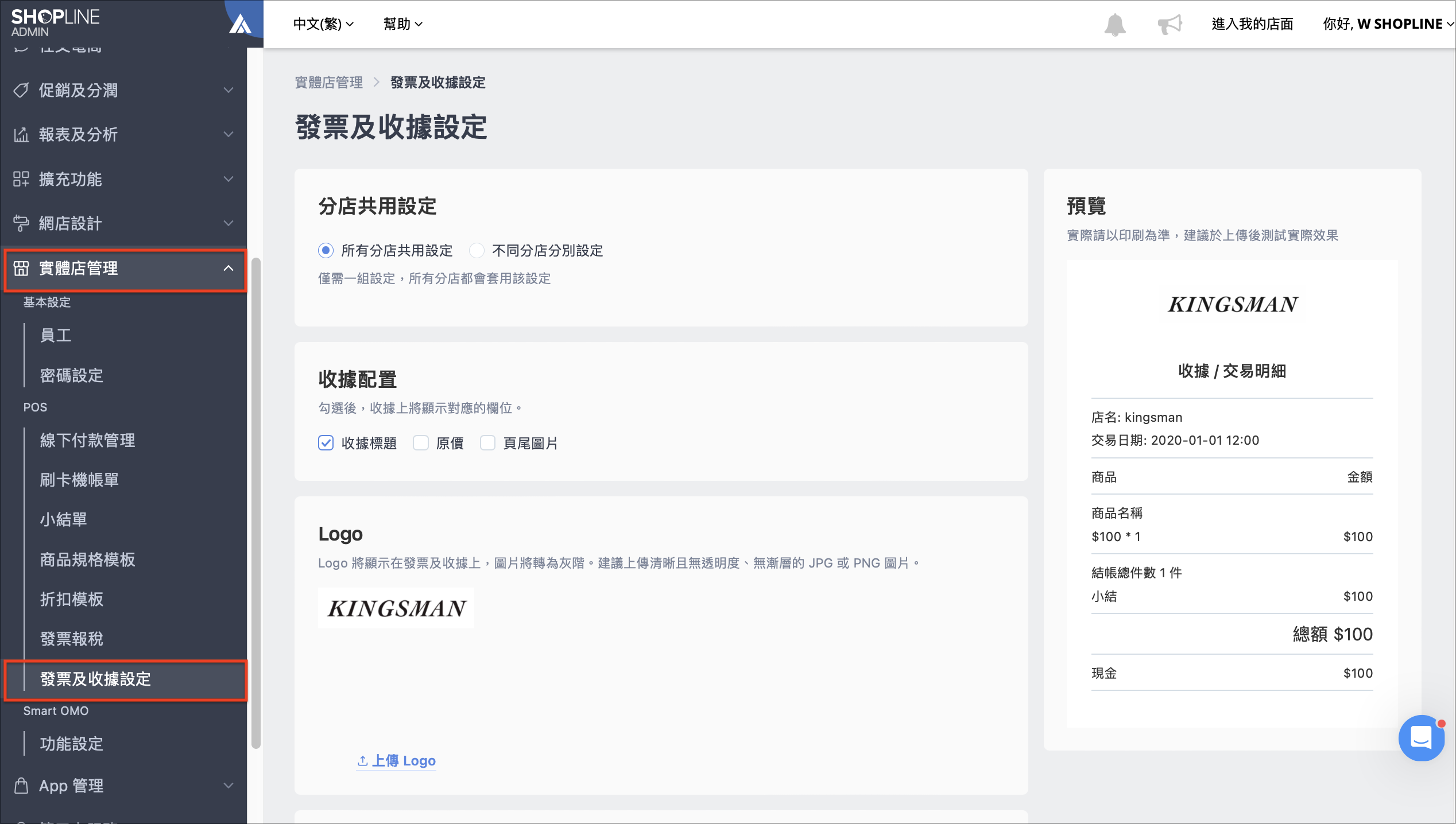Click the price tag icon beside 促銷及分潤
Image resolution: width=1456 pixels, height=824 pixels.
point(21,90)
